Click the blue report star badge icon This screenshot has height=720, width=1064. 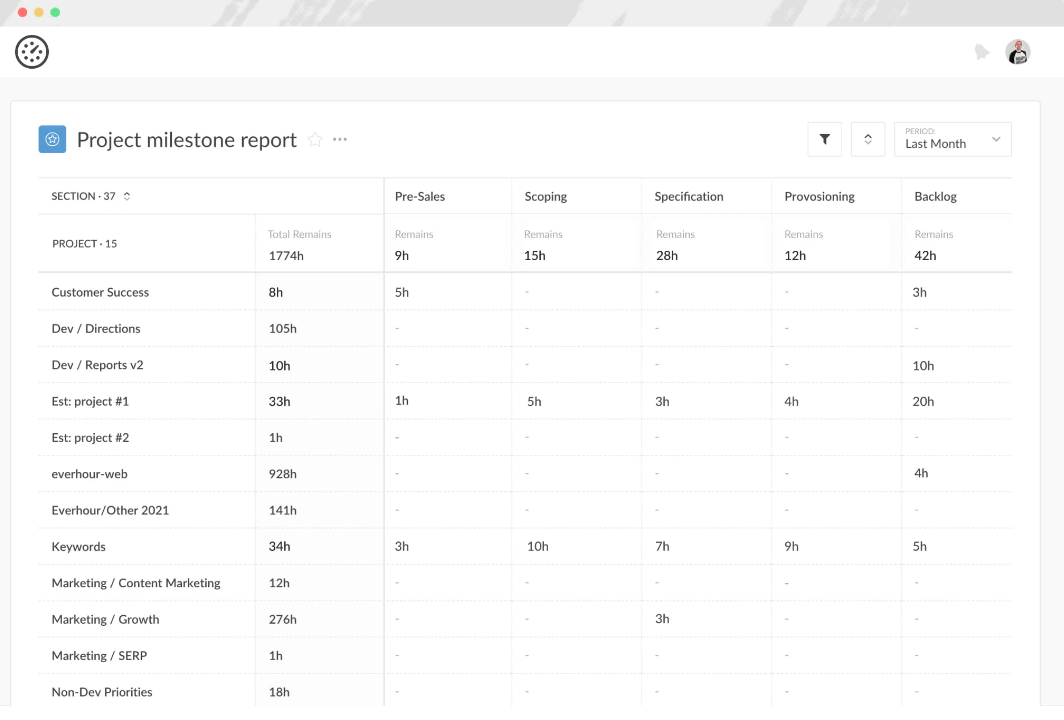coord(52,139)
